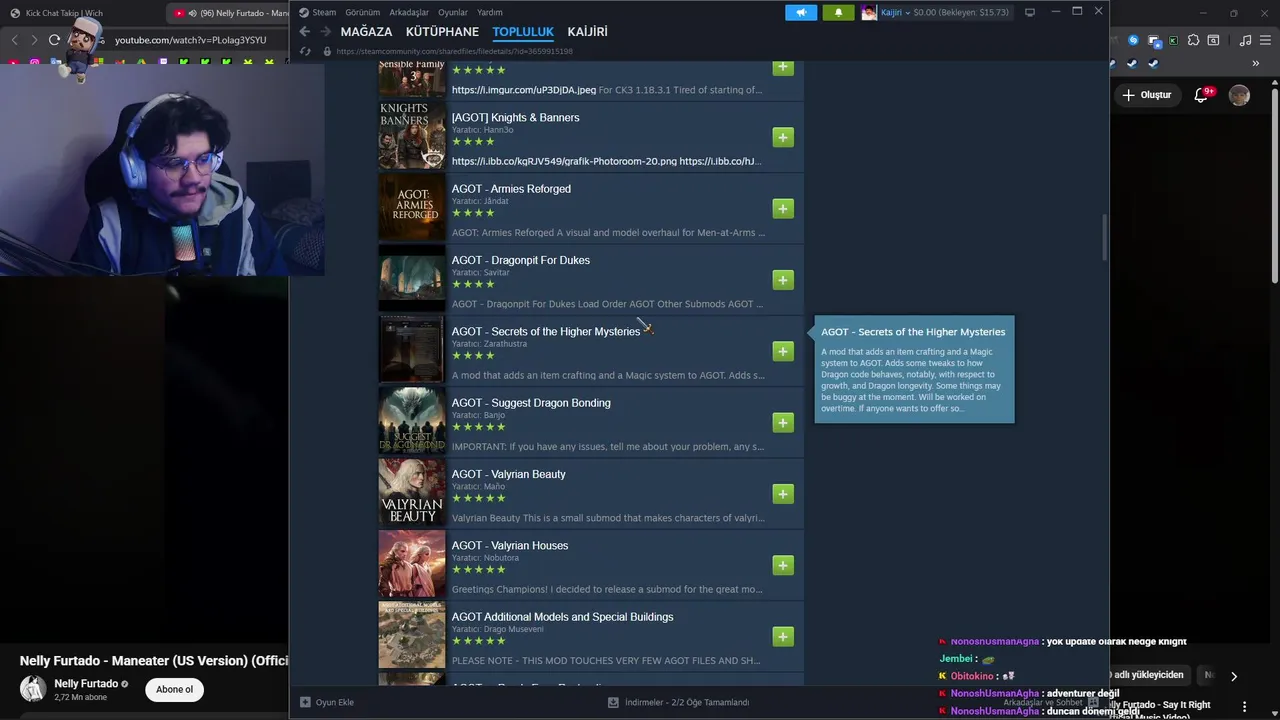Open Steam announcements megaphone button

click(801, 12)
